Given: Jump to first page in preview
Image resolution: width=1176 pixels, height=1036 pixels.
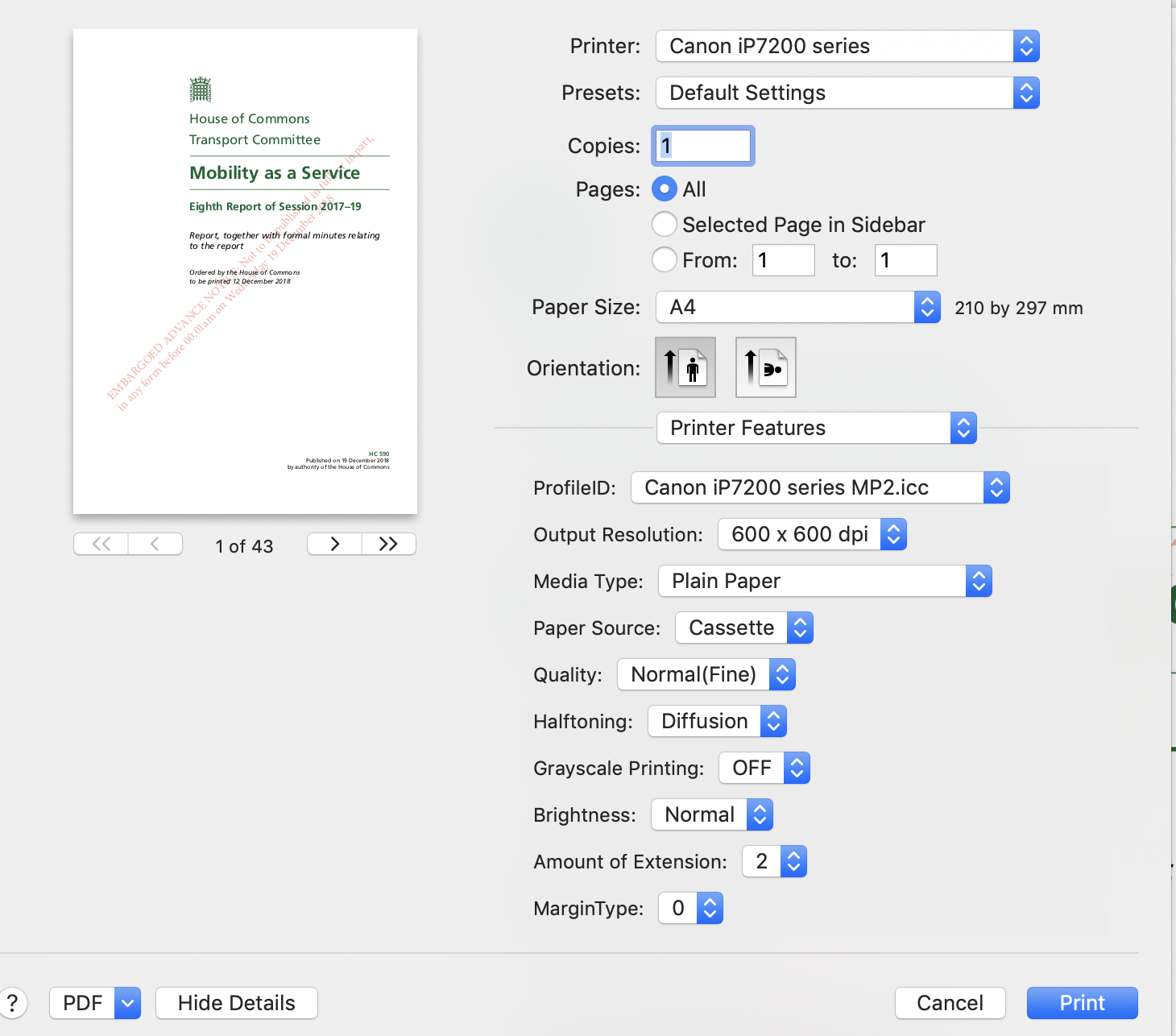Looking at the screenshot, I should pyautogui.click(x=101, y=544).
